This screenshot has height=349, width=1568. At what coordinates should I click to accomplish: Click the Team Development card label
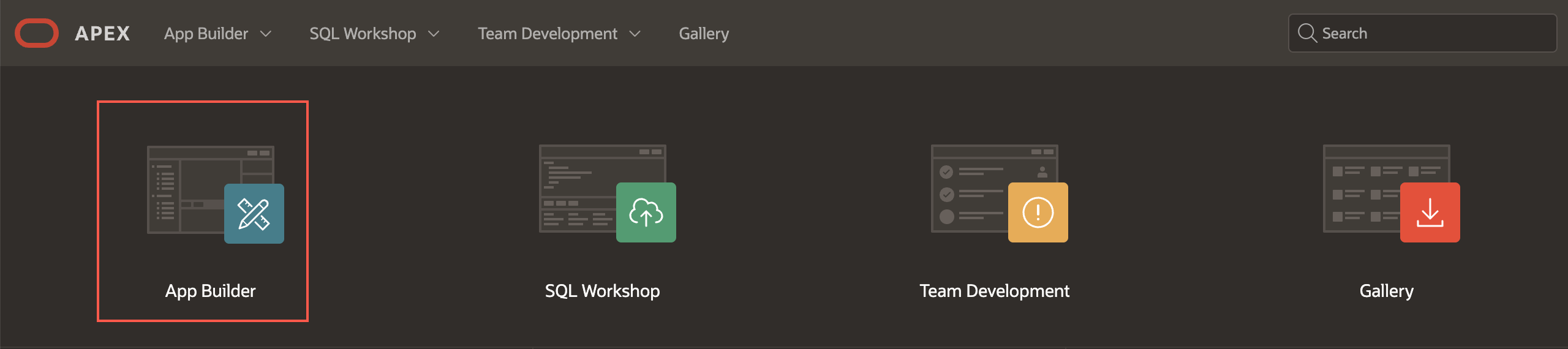coord(994,291)
